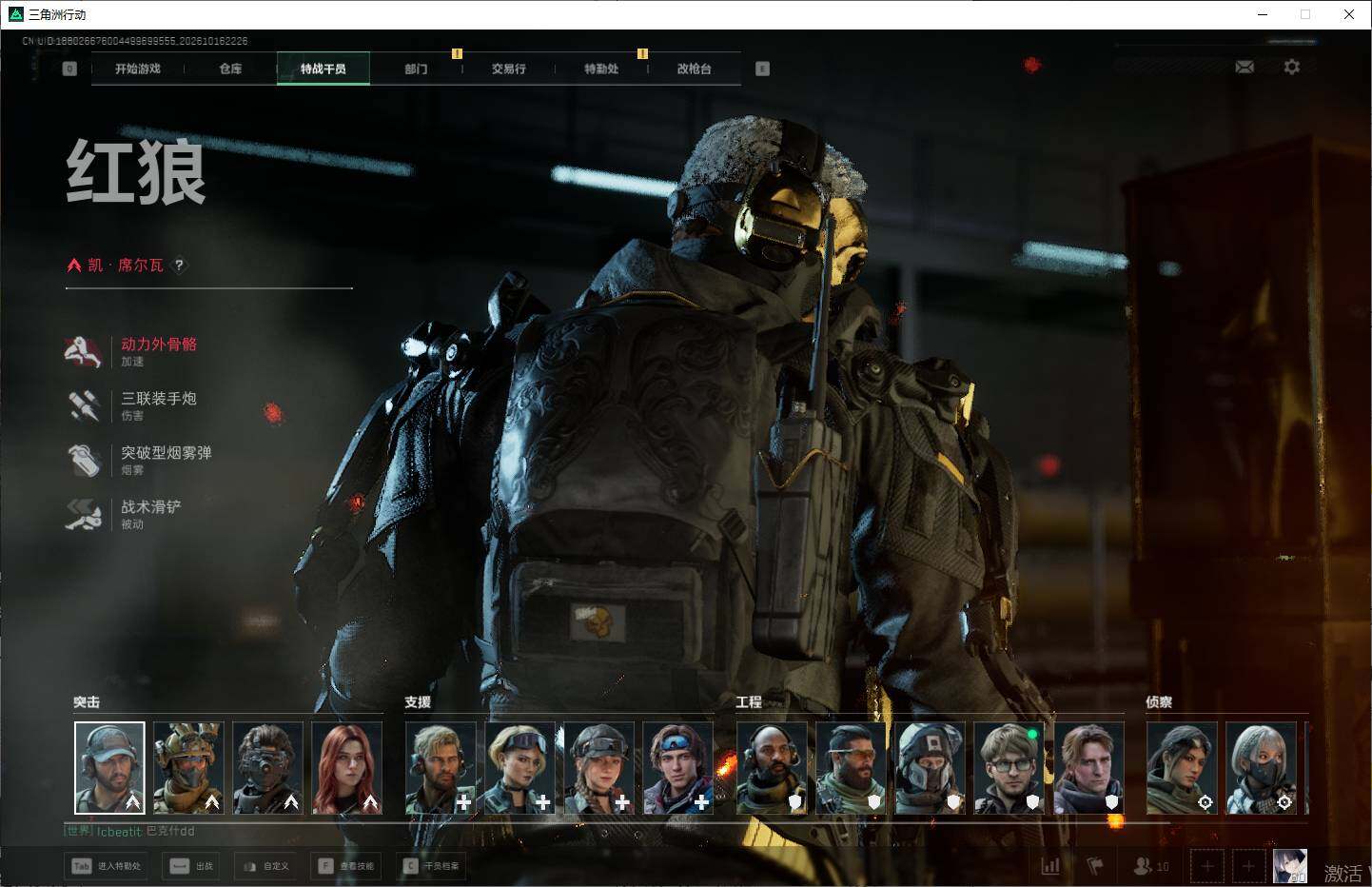Click the 三联装手炮 skill icon
This screenshot has height=887, width=1372.
click(84, 405)
